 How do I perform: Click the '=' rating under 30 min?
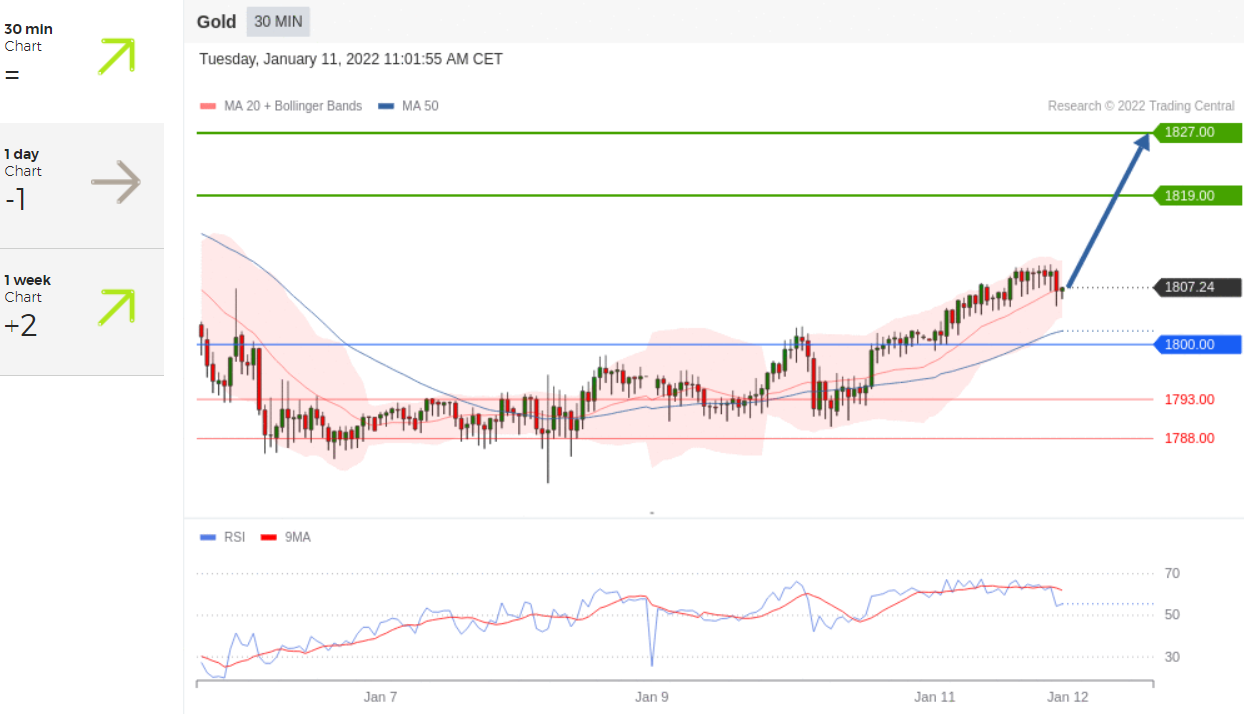tap(12, 75)
